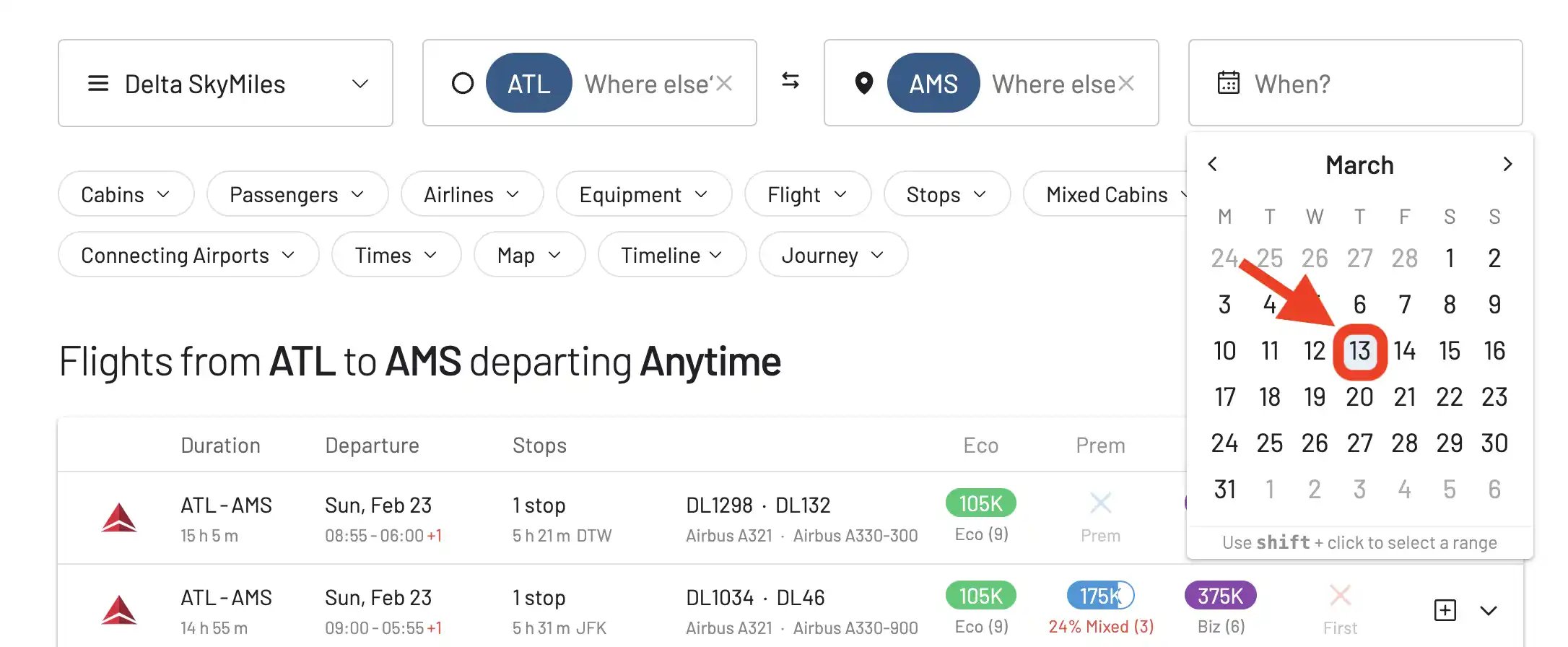Click the When? date field

pos(1355,83)
